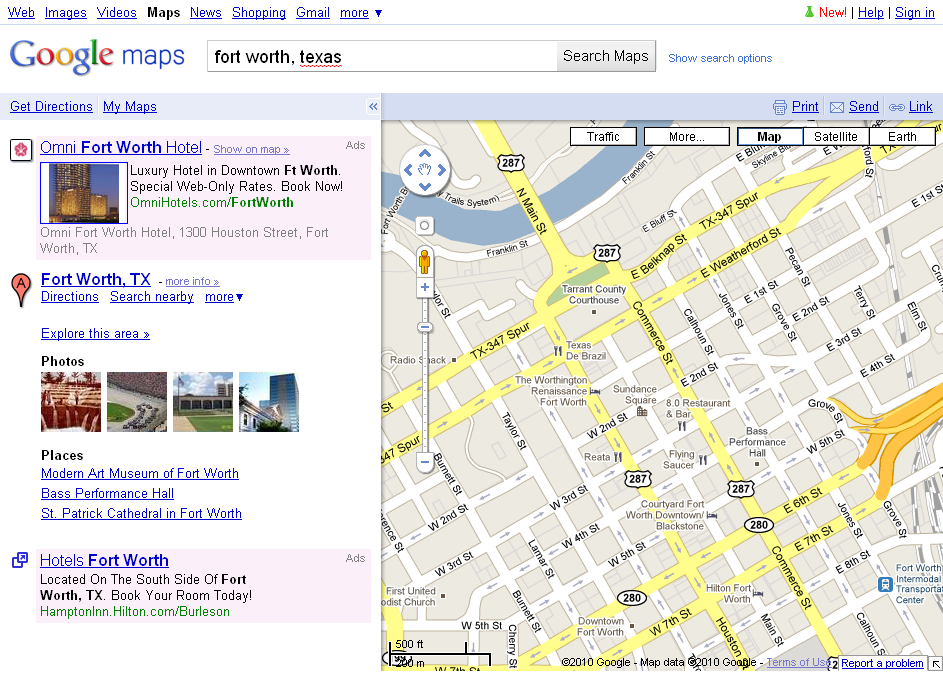The image size is (943, 674).
Task: Switch to Satellite map view
Action: pyautogui.click(x=835, y=137)
